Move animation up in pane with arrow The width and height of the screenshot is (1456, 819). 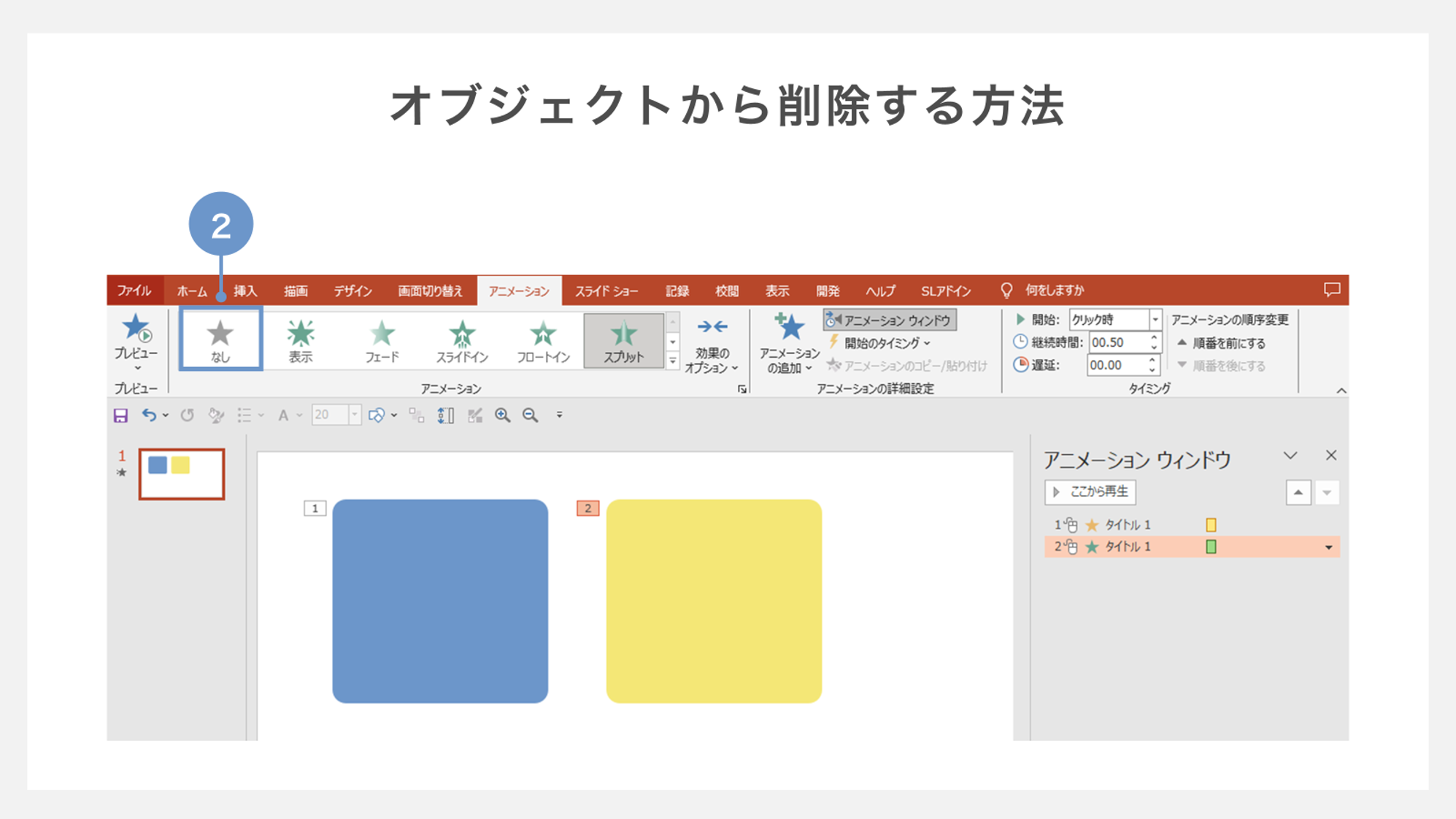point(1298,493)
